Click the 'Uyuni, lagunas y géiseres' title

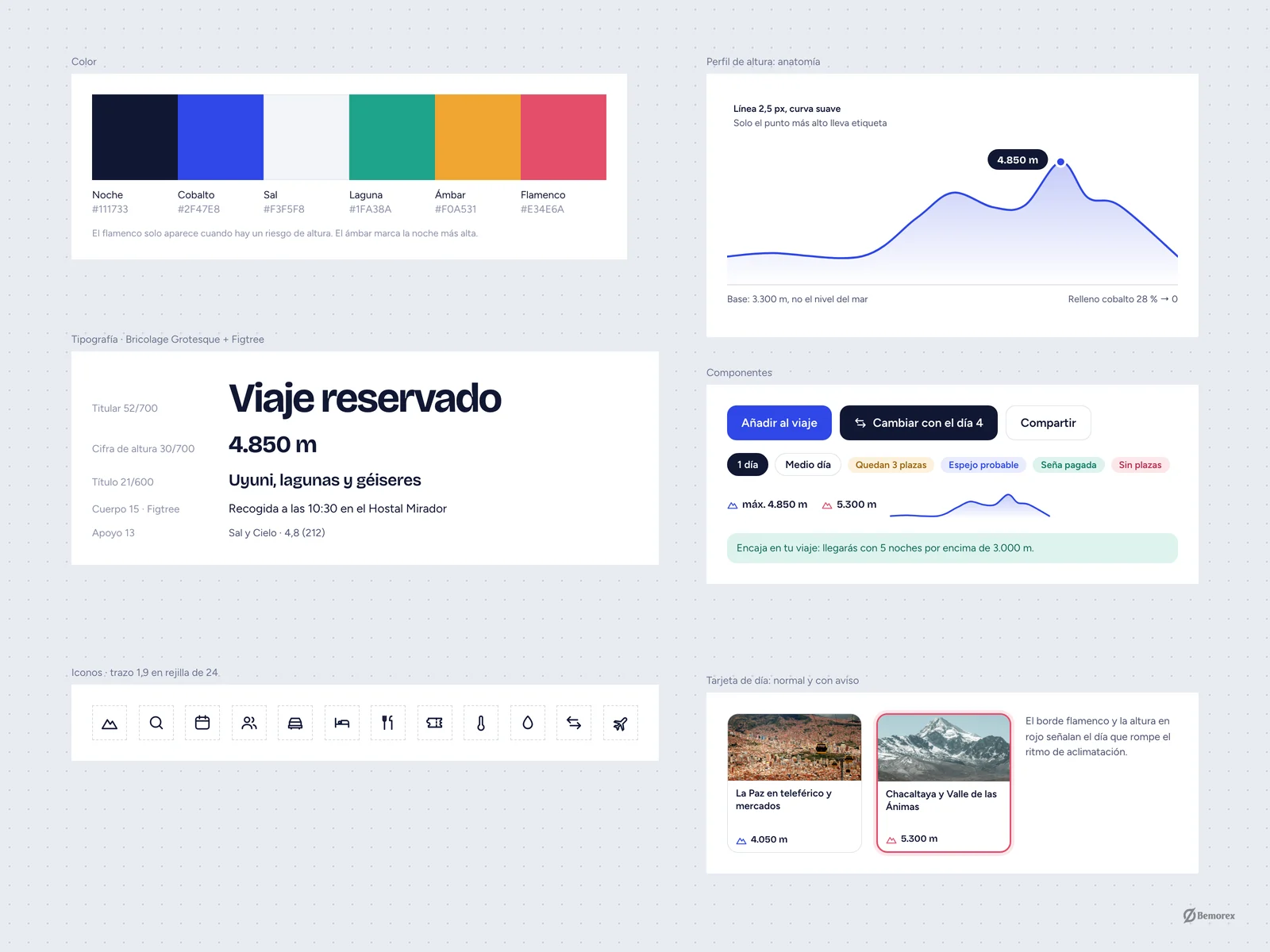coord(325,480)
